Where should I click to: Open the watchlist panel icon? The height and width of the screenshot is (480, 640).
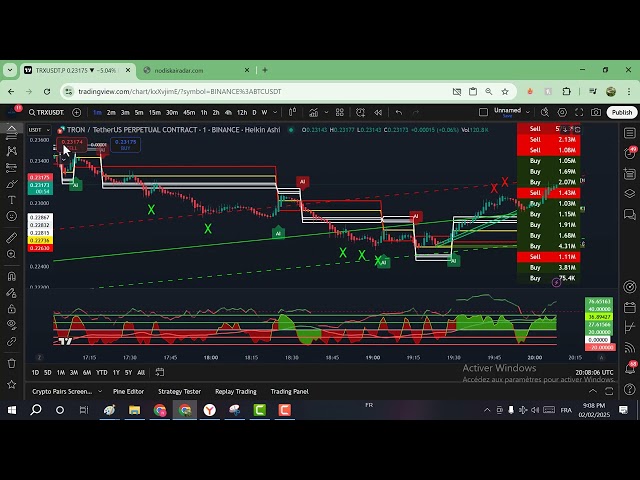pyautogui.click(x=629, y=133)
